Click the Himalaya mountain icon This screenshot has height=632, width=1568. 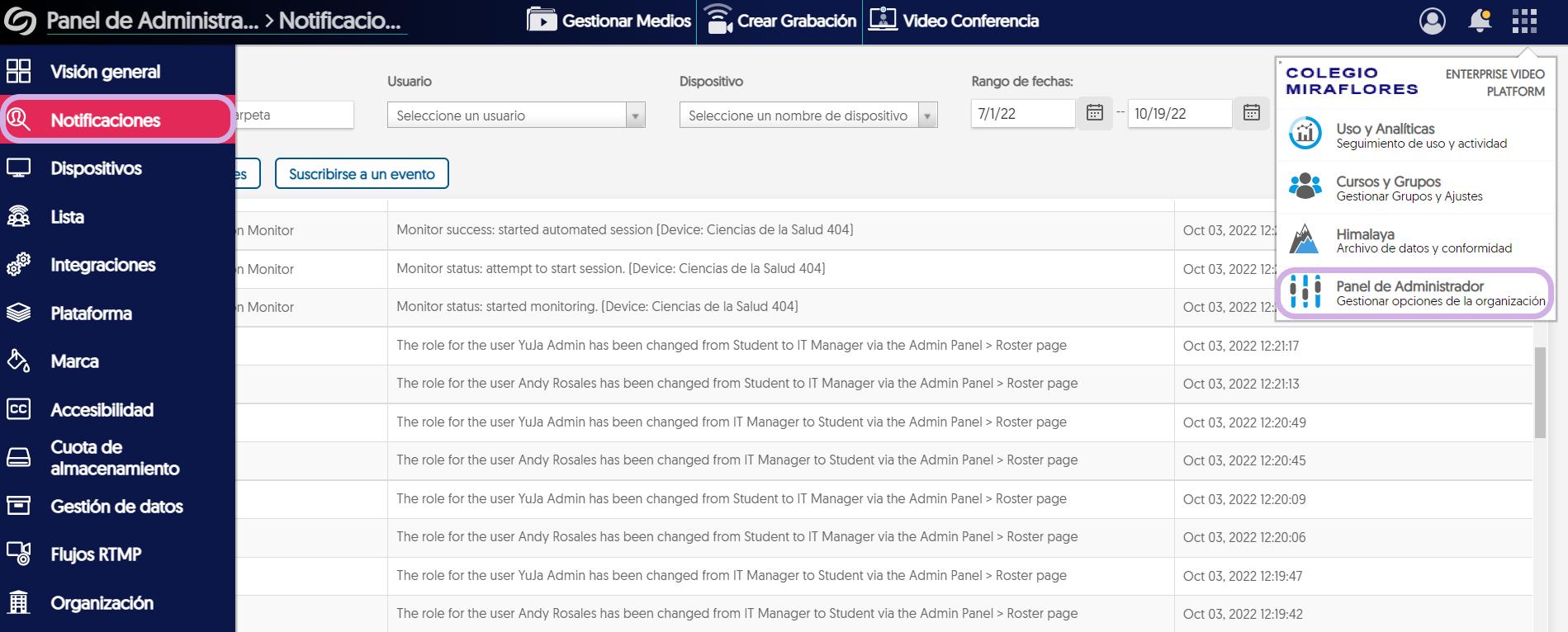tap(1305, 238)
